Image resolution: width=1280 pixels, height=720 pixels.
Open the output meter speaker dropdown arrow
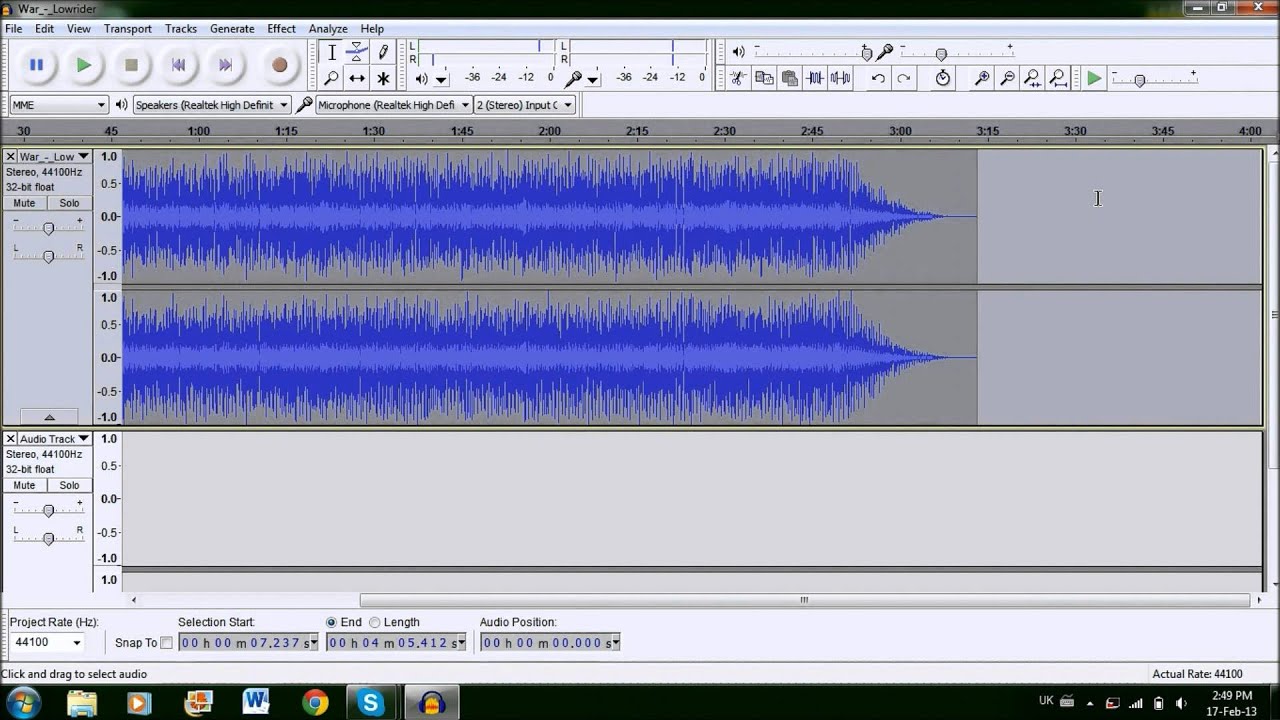pyautogui.click(x=441, y=79)
